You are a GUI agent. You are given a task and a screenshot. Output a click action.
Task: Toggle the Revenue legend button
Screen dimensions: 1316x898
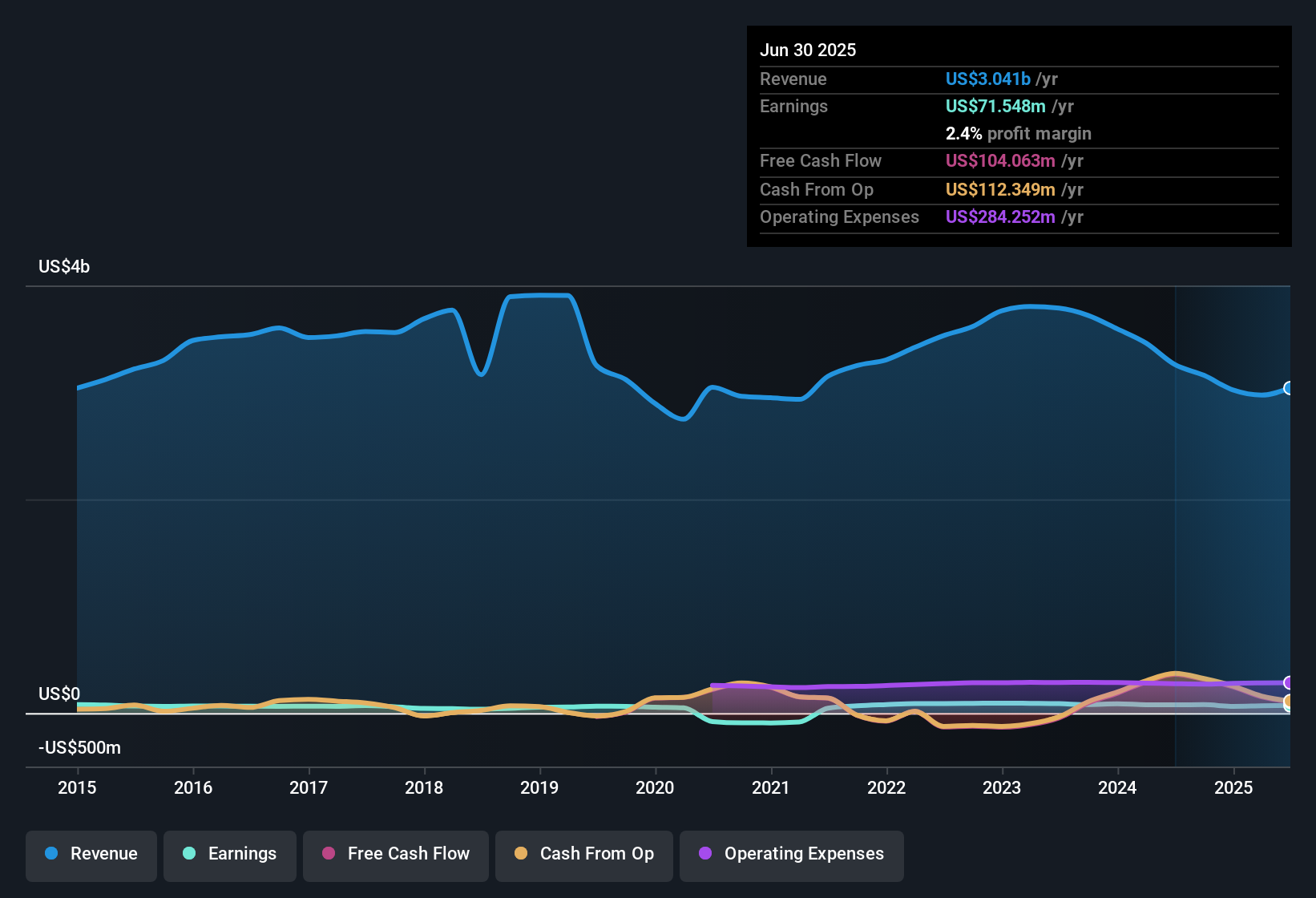[91, 856]
